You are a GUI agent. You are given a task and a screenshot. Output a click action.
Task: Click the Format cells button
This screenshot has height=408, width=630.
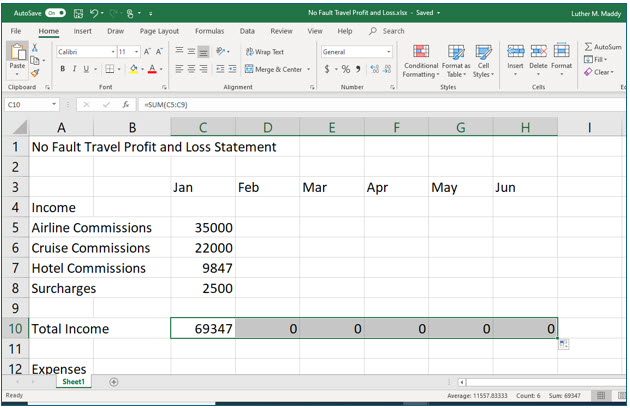coord(561,60)
